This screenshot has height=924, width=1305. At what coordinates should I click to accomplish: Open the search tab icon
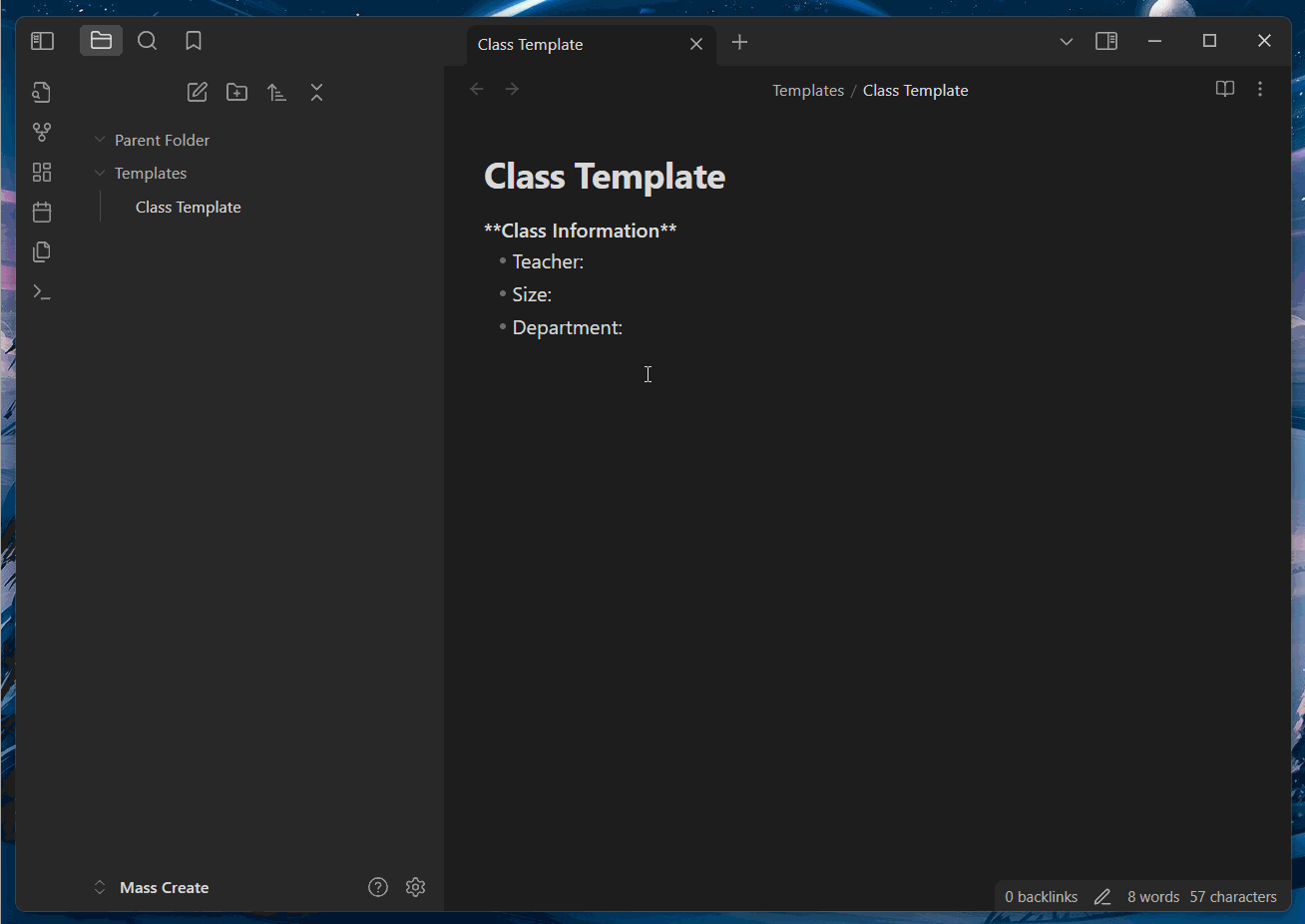point(148,41)
